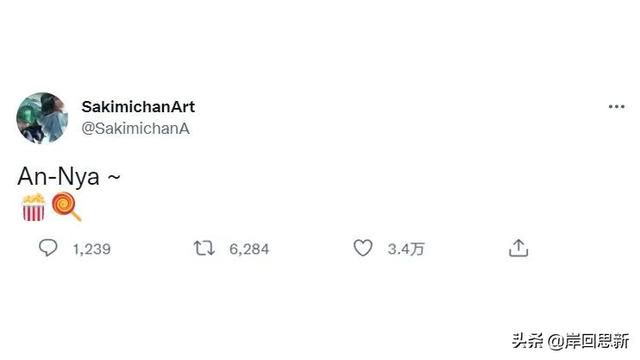This screenshot has width=640, height=360.
Task: Click the @ symbol in @SakimichanA
Action: pos(88,129)
